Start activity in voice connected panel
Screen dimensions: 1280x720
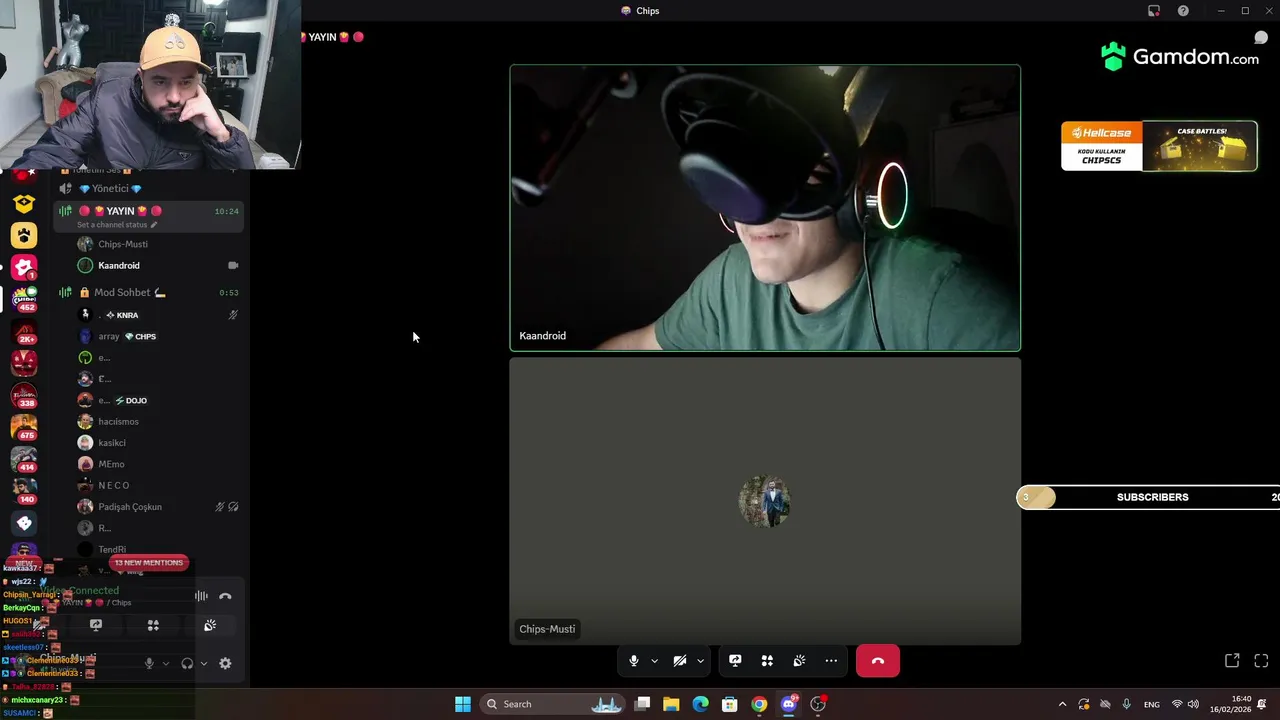[x=153, y=625]
